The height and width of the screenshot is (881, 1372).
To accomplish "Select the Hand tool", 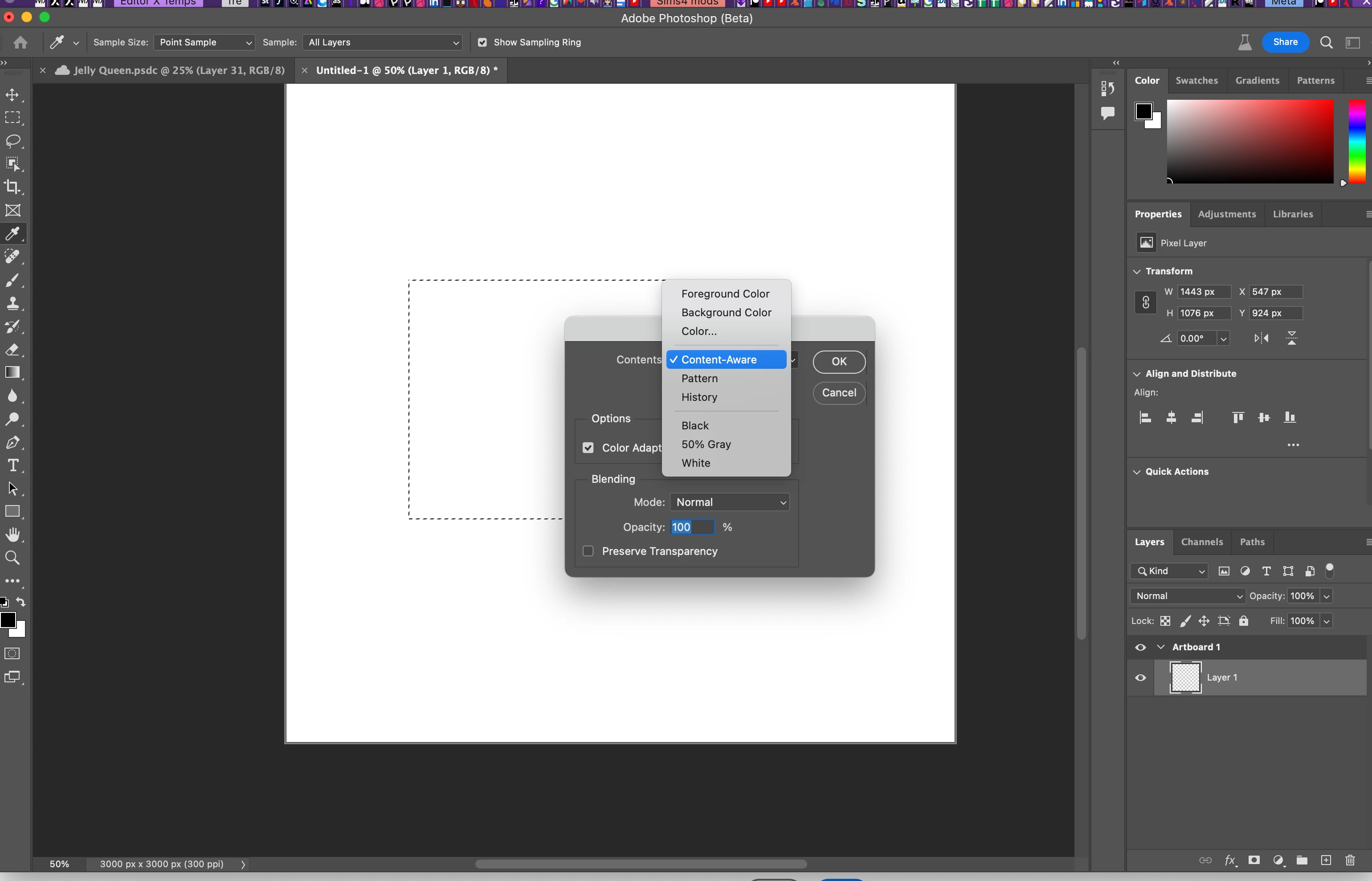I will [x=12, y=534].
